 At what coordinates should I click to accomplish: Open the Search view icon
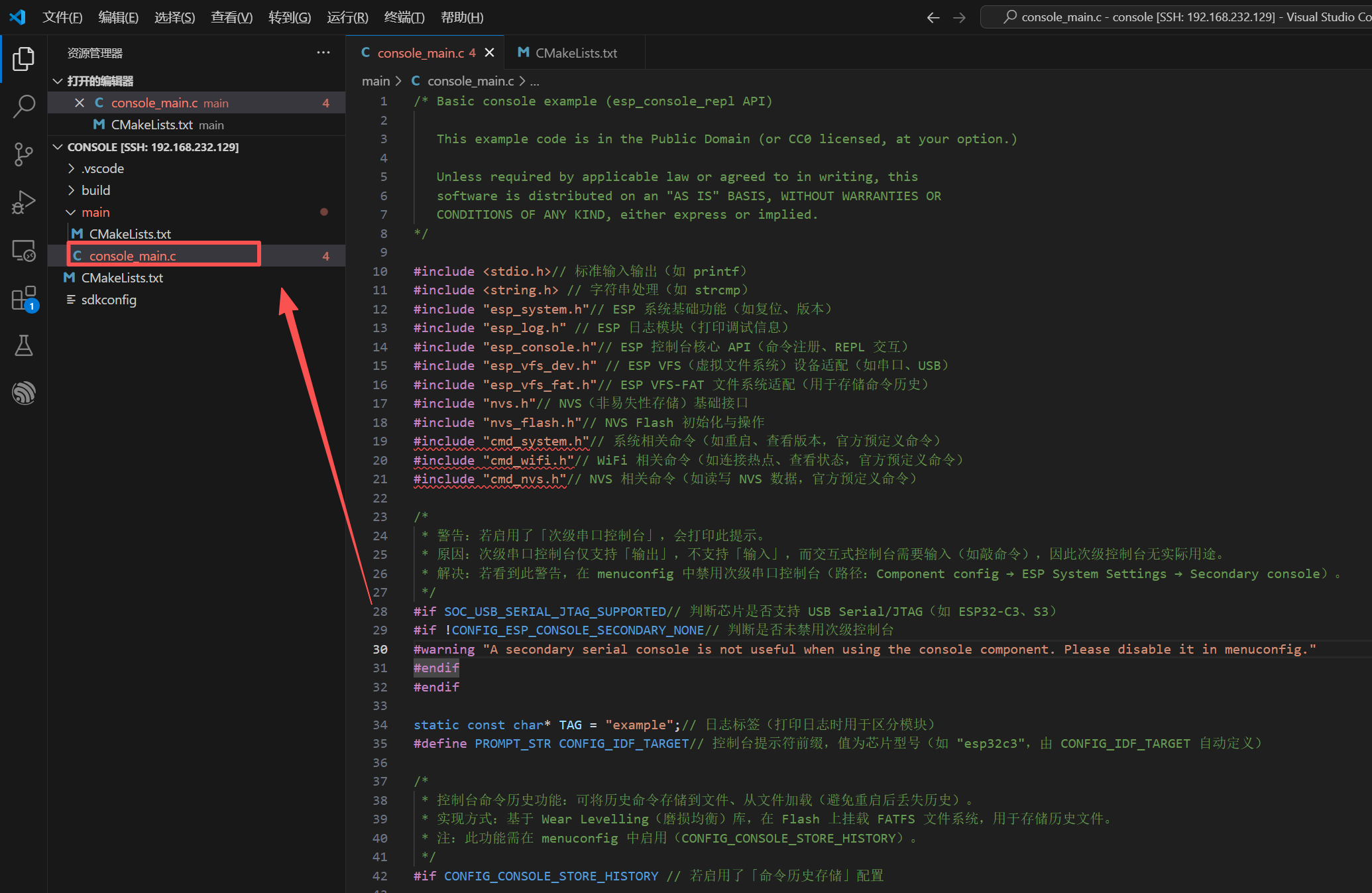[x=23, y=106]
